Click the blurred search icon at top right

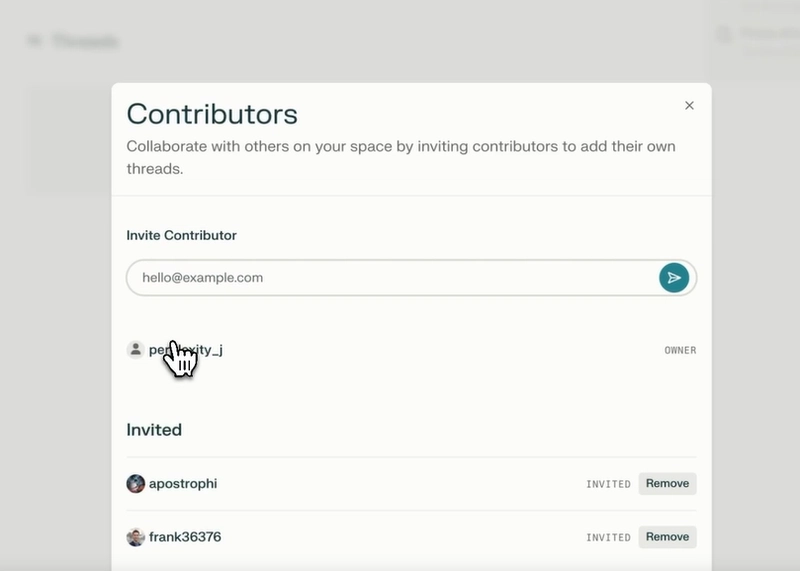[724, 35]
